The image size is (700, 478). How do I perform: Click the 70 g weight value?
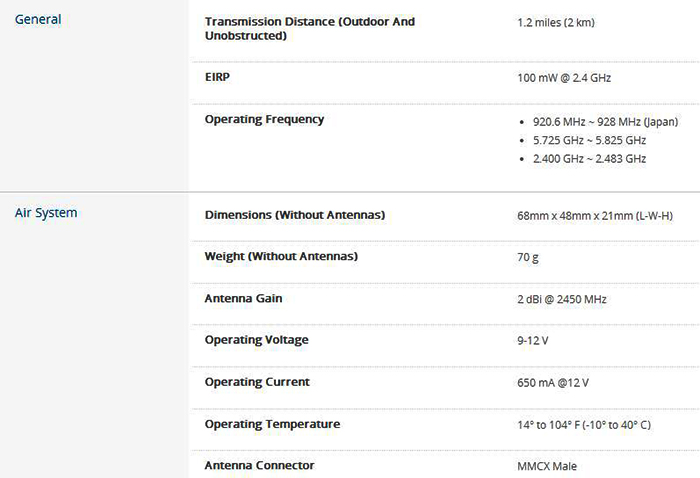(528, 258)
